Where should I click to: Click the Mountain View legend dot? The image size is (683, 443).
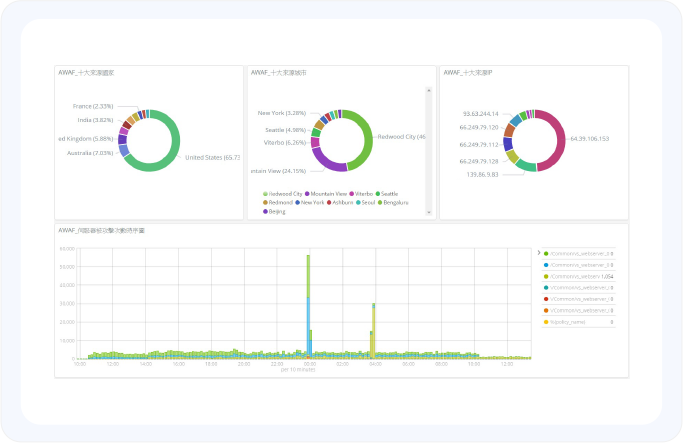(307, 193)
